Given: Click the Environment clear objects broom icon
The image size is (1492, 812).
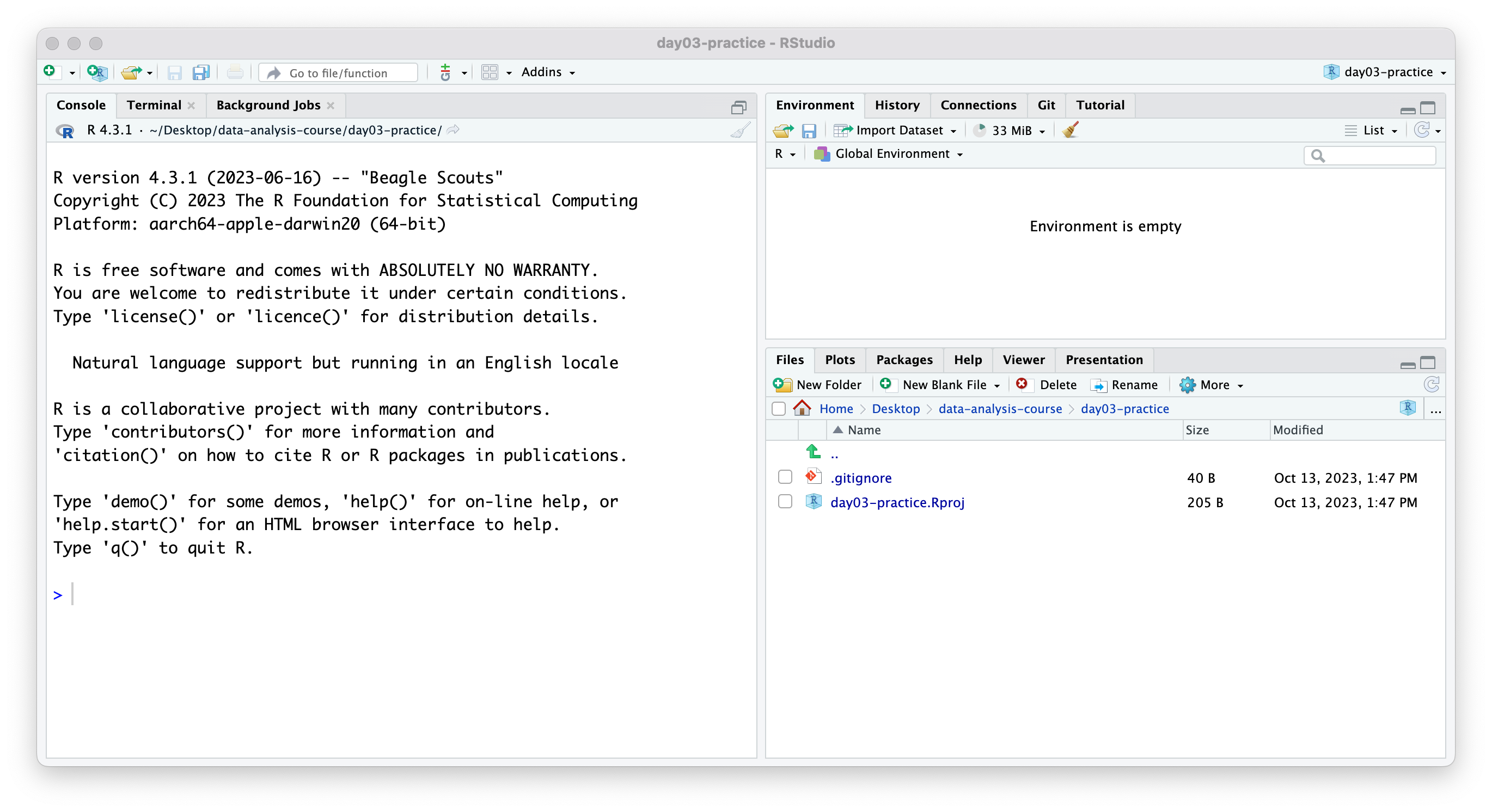Looking at the screenshot, I should click(x=1070, y=130).
